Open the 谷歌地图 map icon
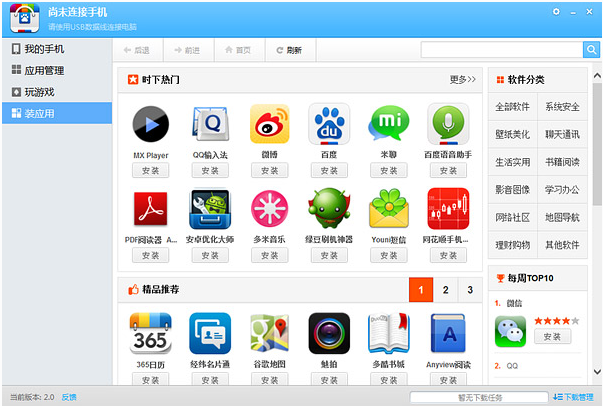Viewport: 603px width, 406px height. coord(270,333)
